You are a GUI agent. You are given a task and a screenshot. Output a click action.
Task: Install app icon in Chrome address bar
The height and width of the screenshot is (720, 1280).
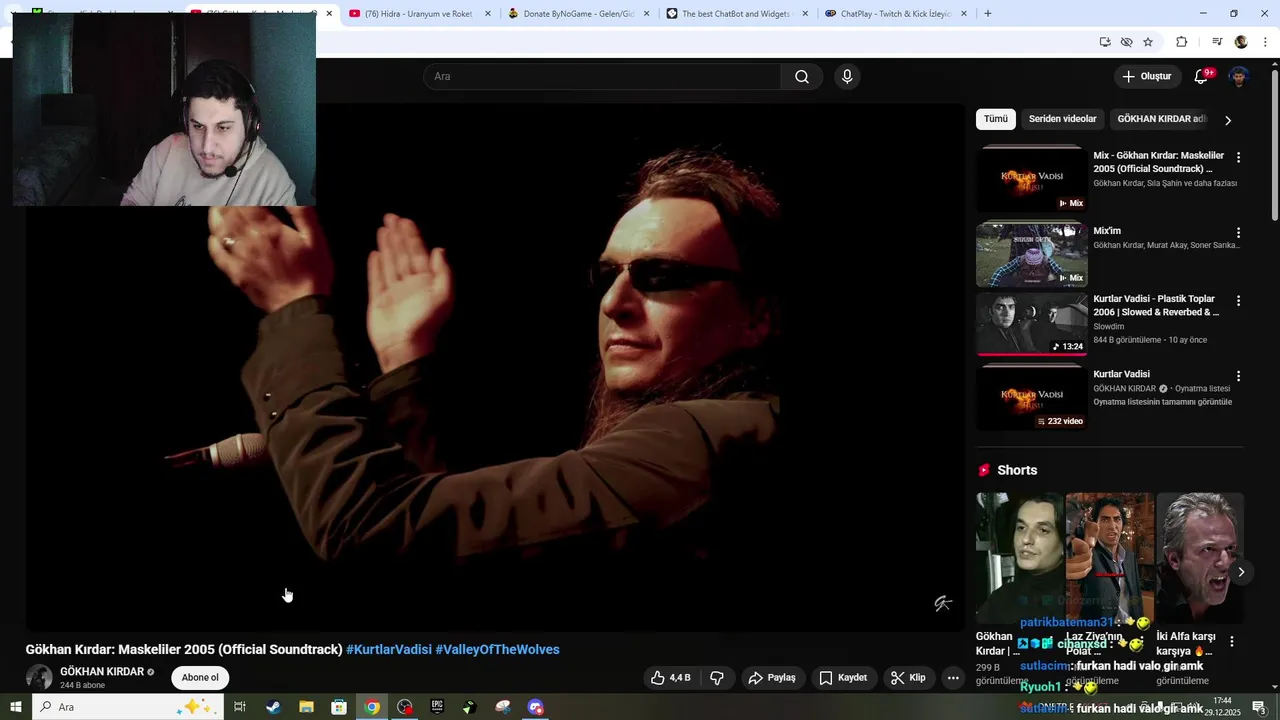(x=1105, y=42)
